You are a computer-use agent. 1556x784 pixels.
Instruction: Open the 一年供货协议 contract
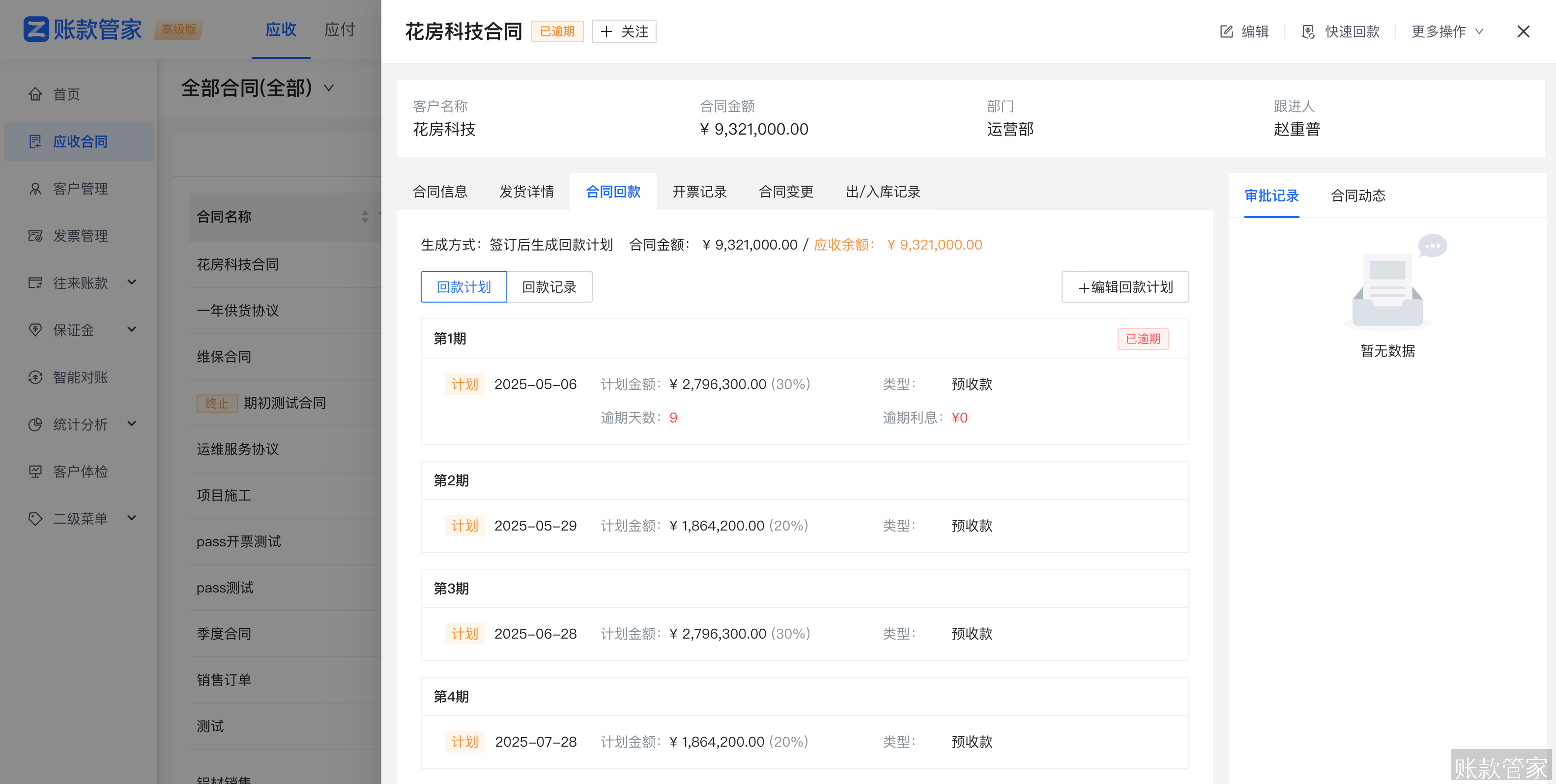point(237,310)
